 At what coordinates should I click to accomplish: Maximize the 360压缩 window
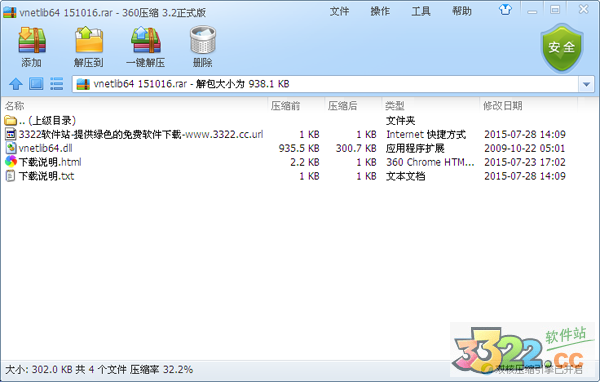pos(555,10)
